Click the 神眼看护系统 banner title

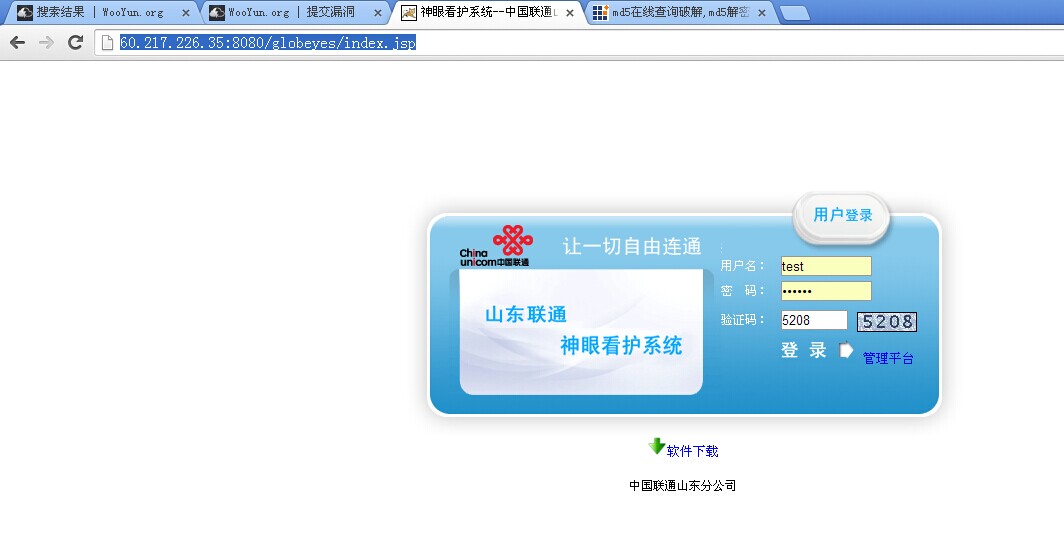tap(621, 345)
